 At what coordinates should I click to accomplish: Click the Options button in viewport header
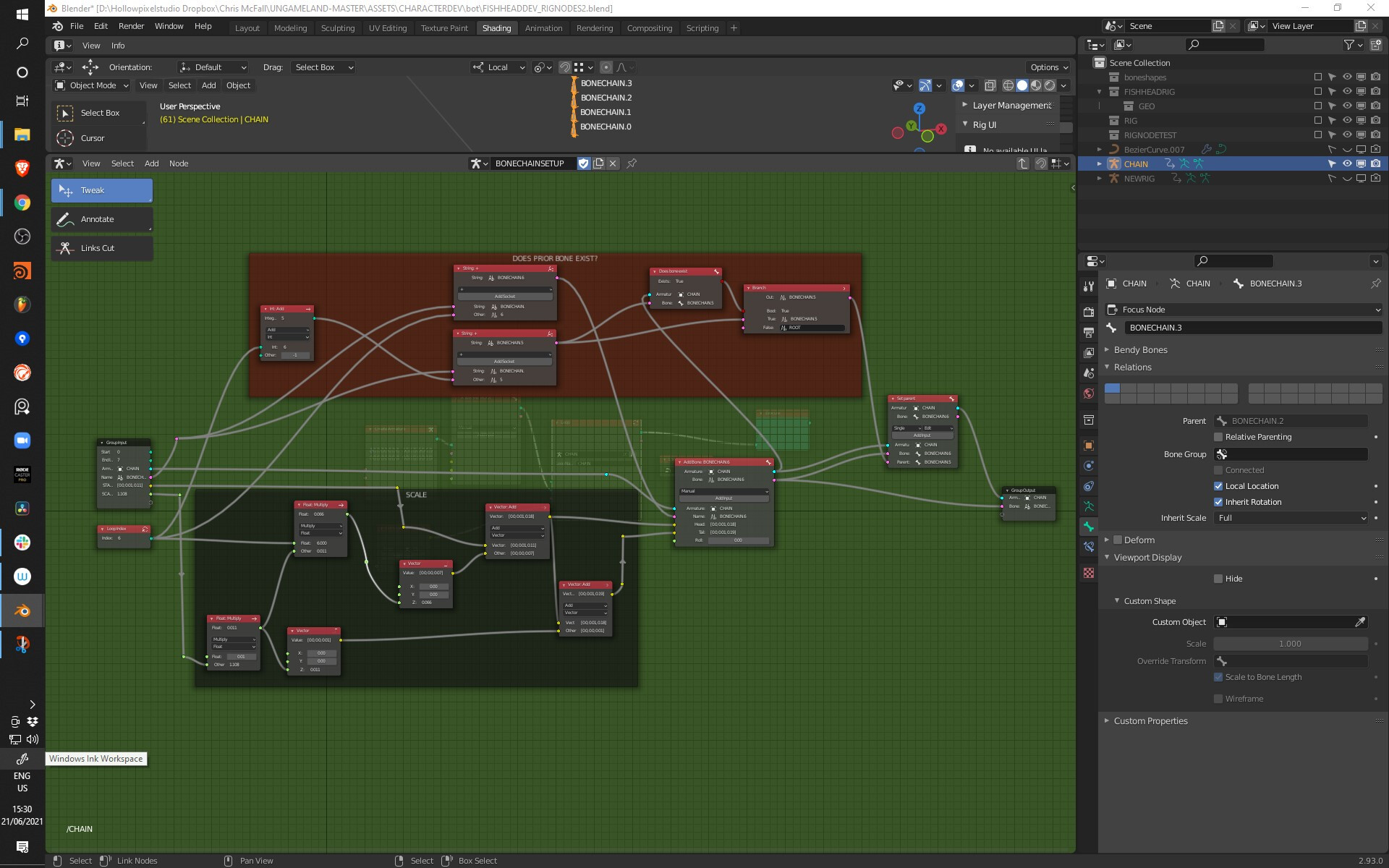coord(1049,67)
